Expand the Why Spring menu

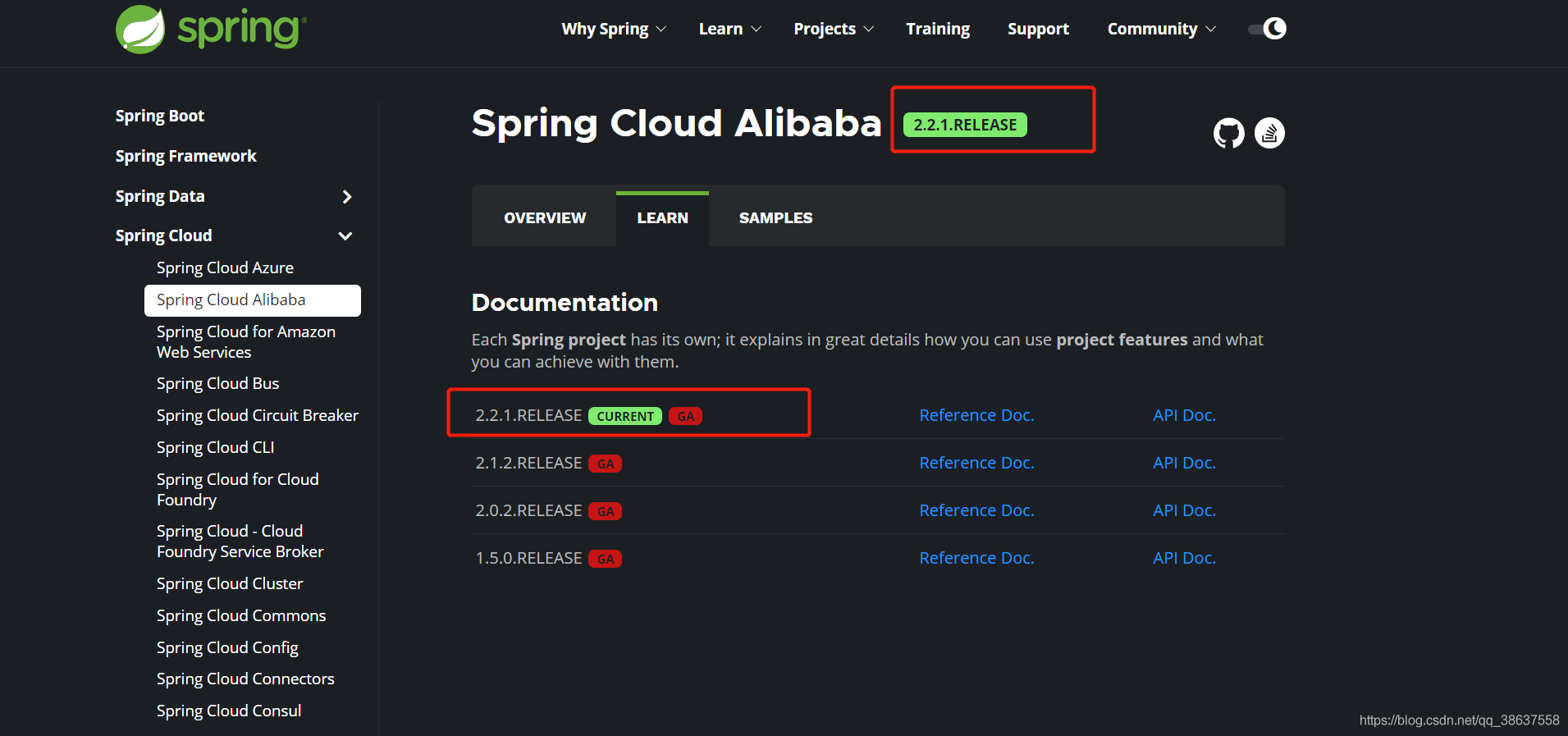tap(614, 29)
